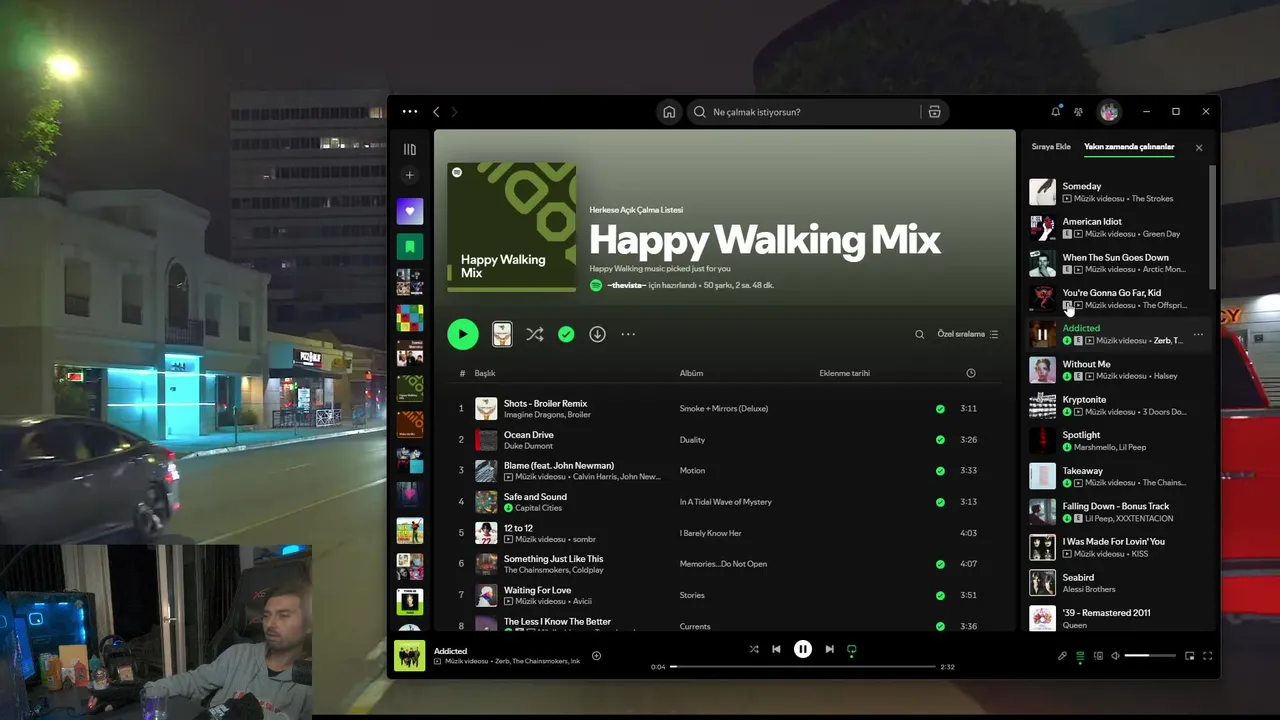
Task: Seek using the song progress bar
Action: [x=803, y=666]
